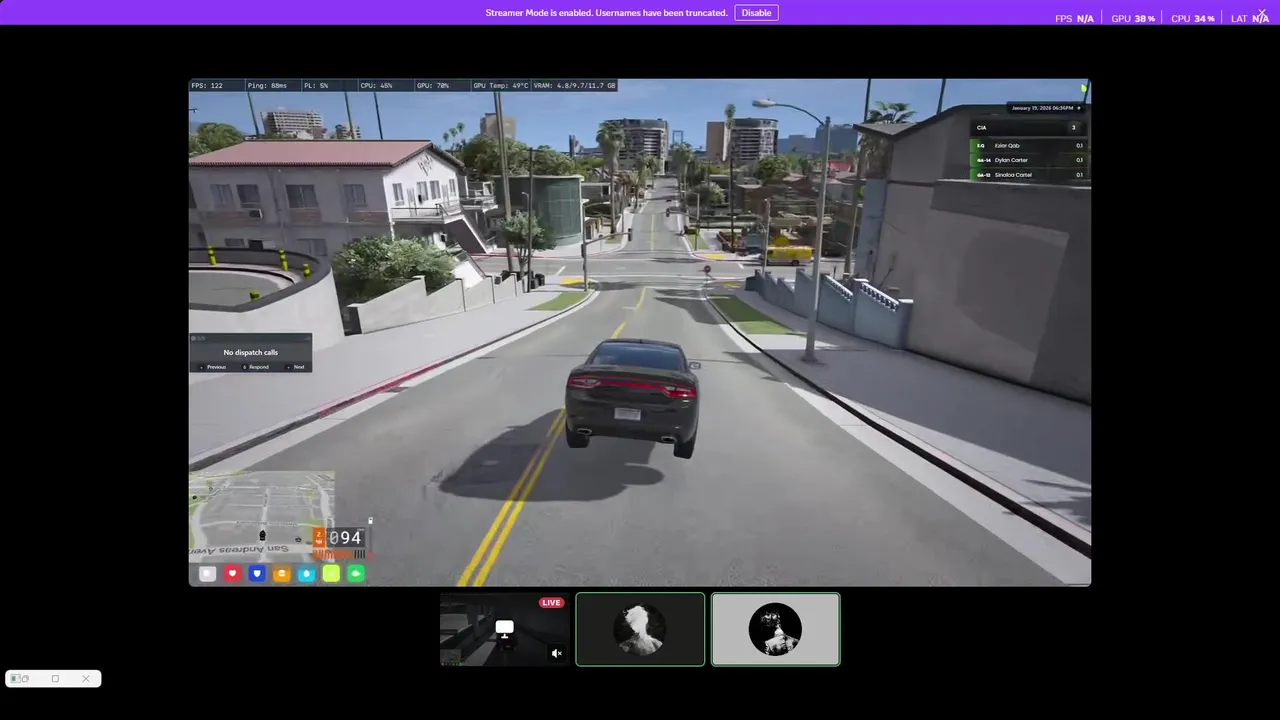
Task: Click the No dispatch calls message
Action: (x=251, y=352)
